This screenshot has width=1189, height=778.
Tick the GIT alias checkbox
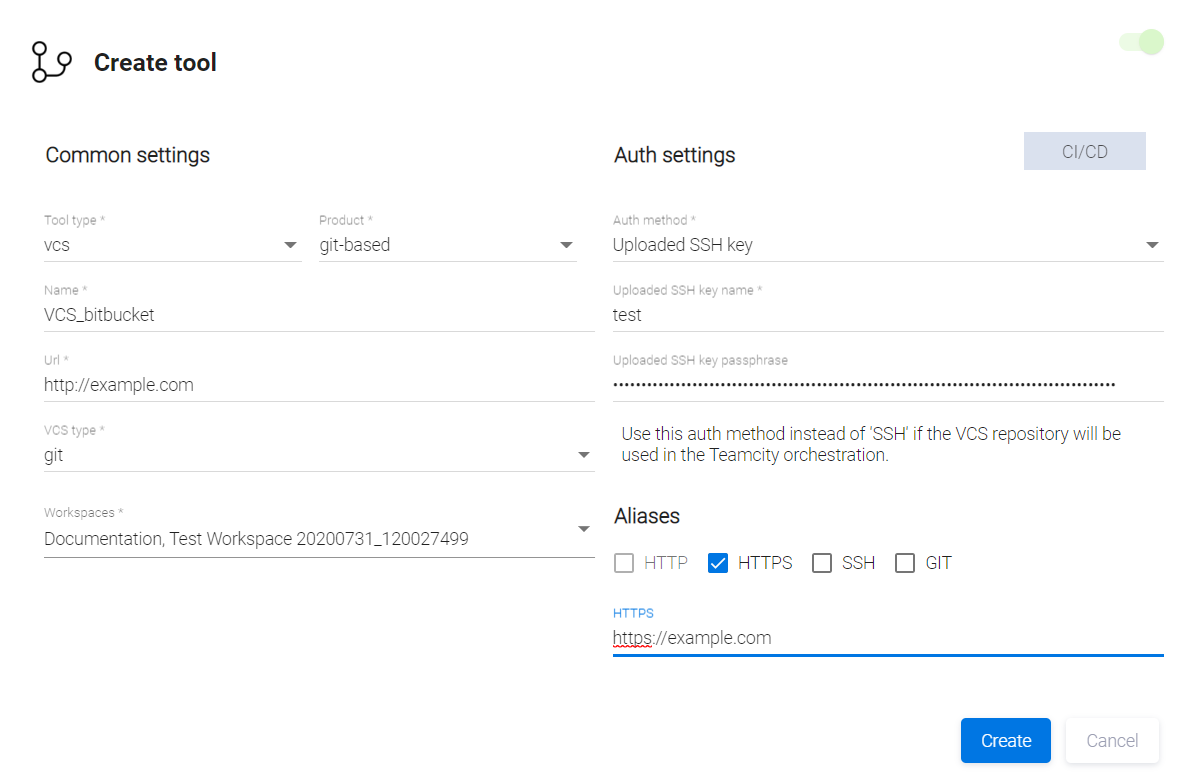(x=905, y=563)
